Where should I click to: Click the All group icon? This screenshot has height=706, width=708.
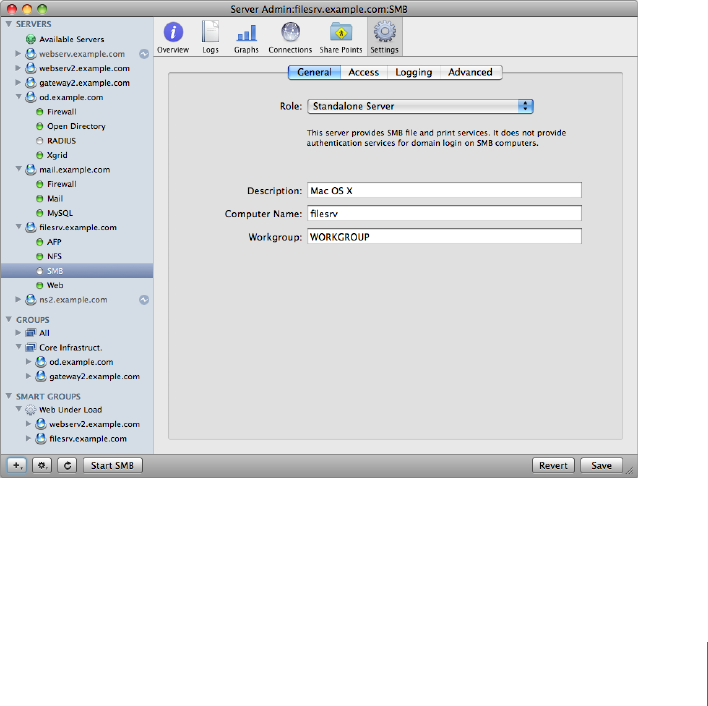[x=31, y=333]
